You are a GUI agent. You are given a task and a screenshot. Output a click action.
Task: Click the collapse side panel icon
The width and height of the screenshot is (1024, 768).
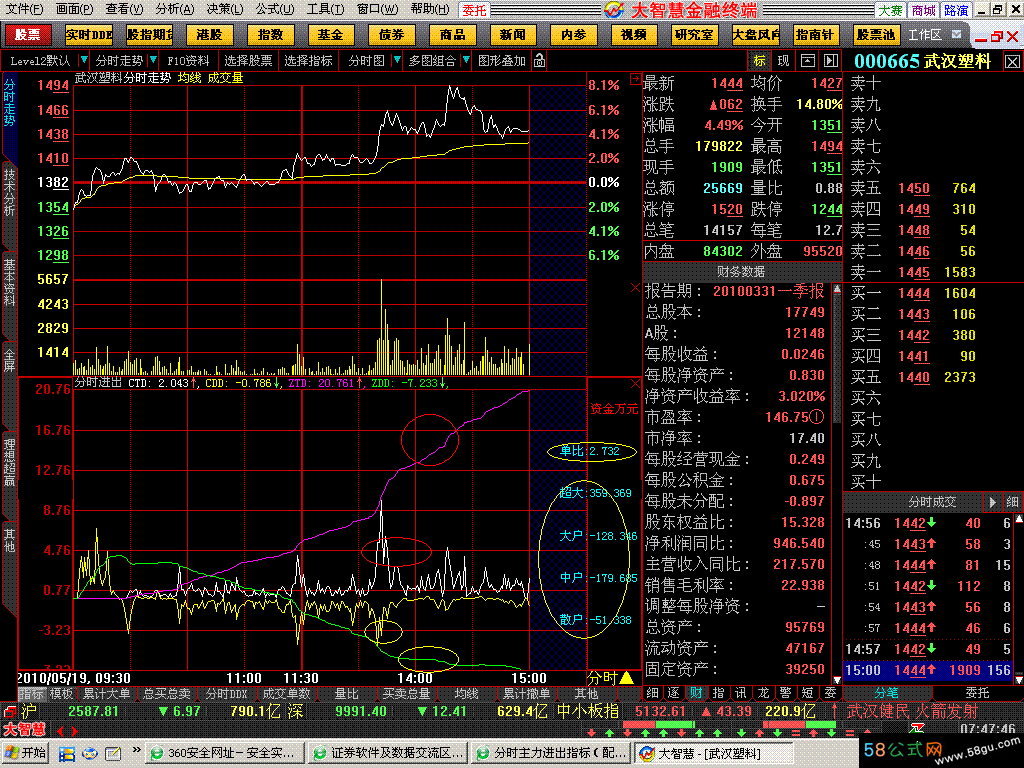click(830, 61)
